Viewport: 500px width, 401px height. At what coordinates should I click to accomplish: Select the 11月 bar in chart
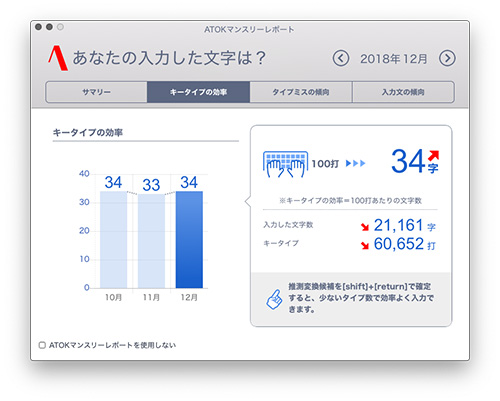coord(151,241)
